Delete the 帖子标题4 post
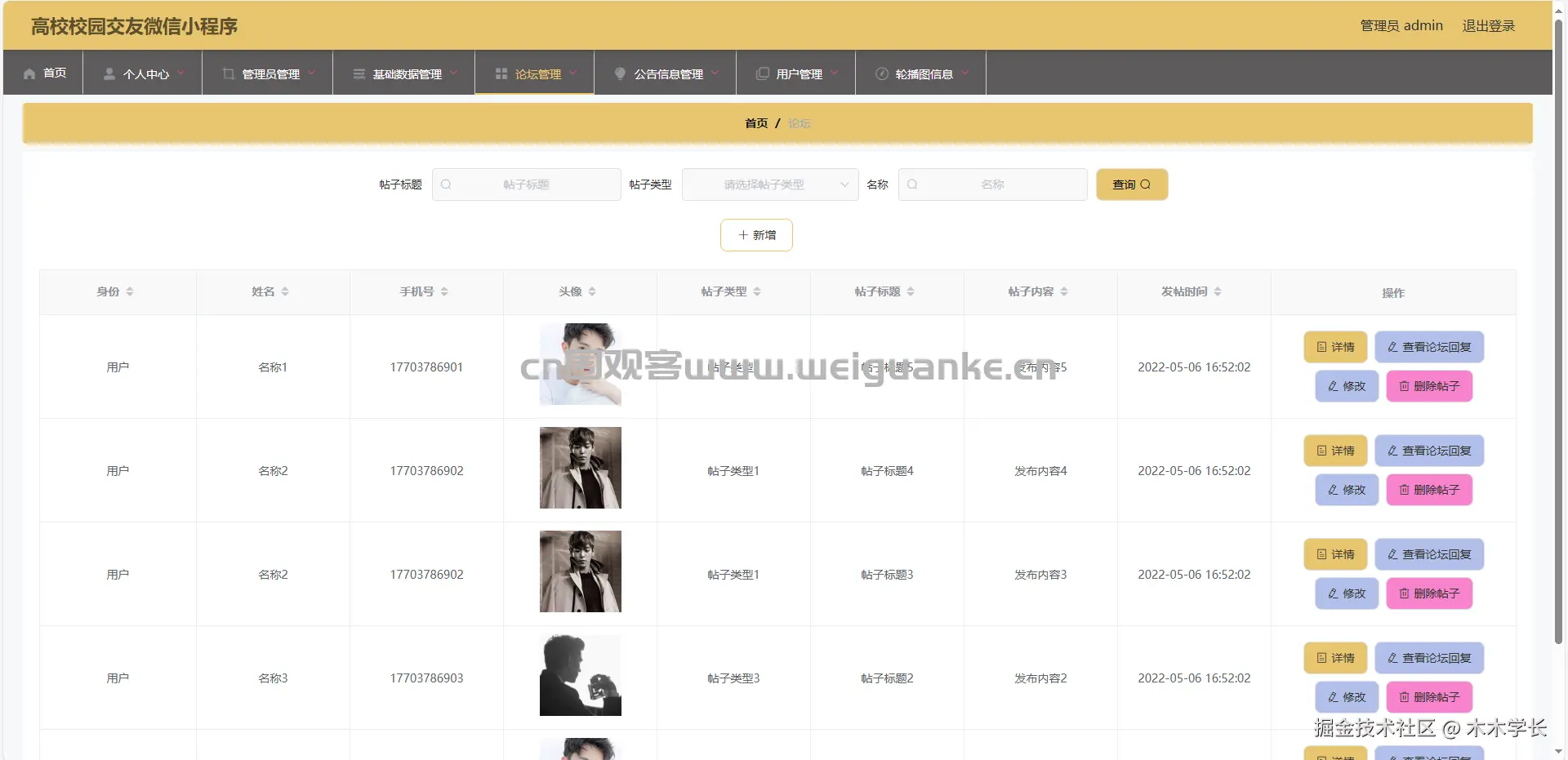The width and height of the screenshot is (1568, 760). tap(1429, 490)
